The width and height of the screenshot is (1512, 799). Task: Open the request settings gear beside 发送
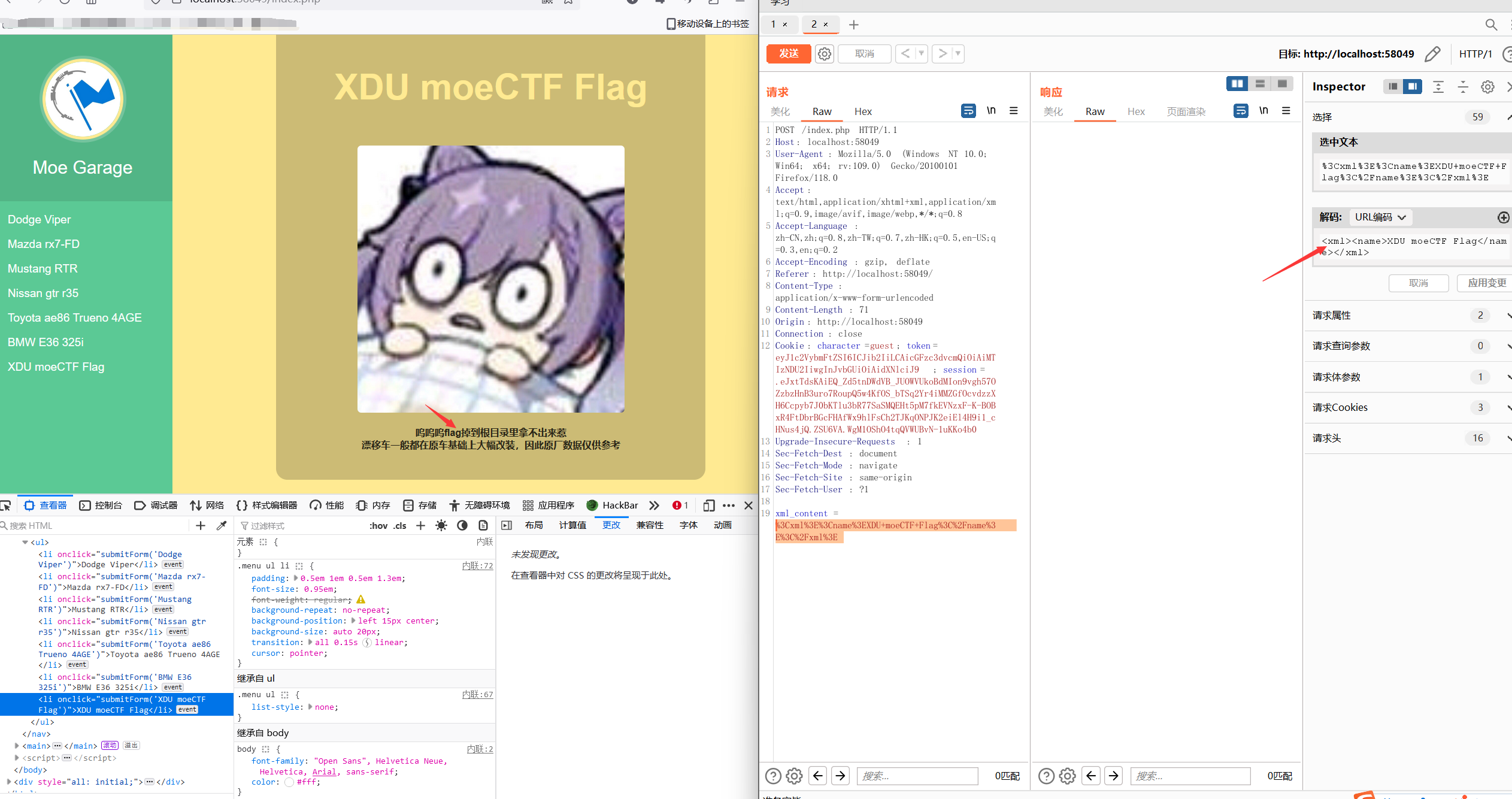click(825, 53)
